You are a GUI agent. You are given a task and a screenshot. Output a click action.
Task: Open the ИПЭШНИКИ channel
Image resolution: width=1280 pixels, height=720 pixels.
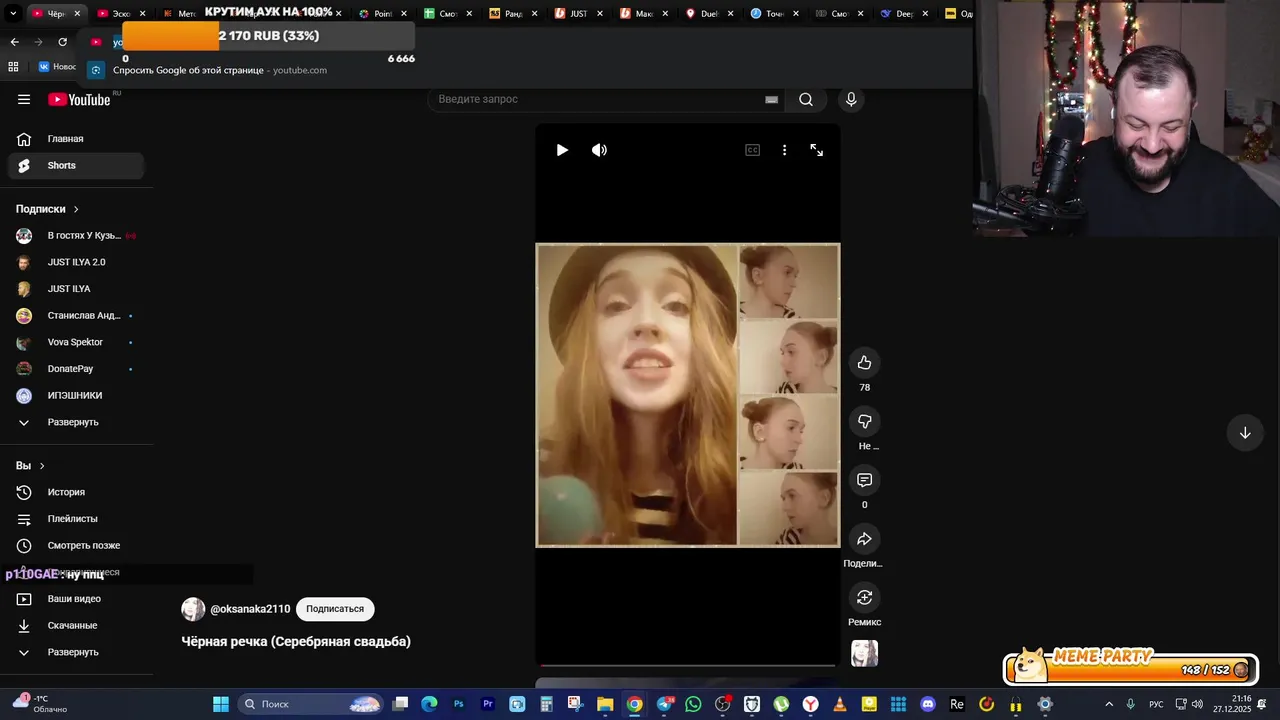76,395
